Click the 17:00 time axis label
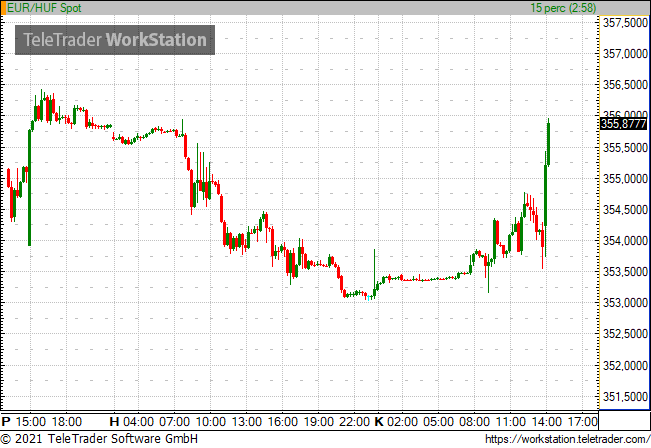651x448 pixels. (x=582, y=422)
